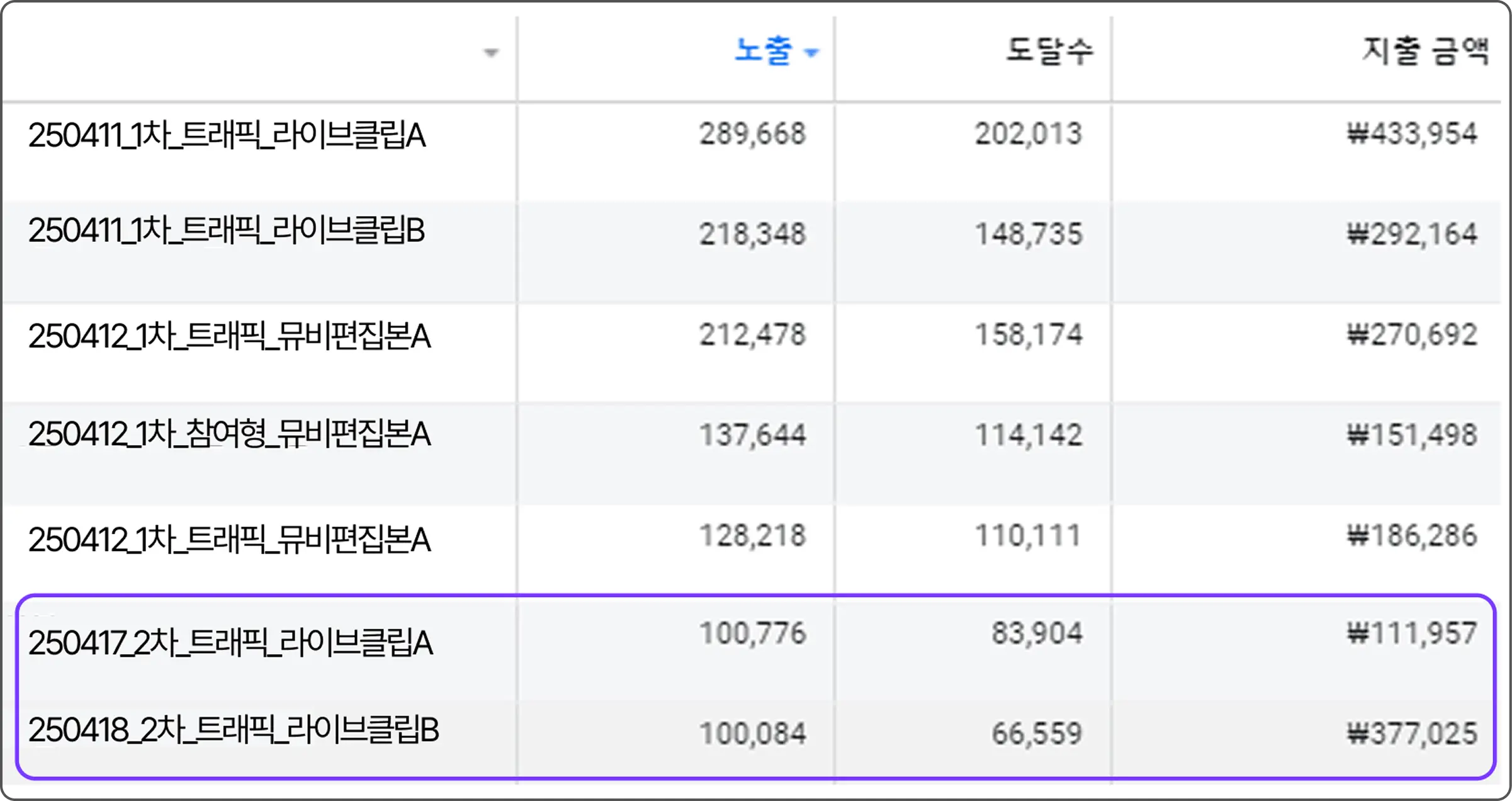1512x801 pixels.
Task: Open the name column dropdown arrow
Action: pos(492,53)
